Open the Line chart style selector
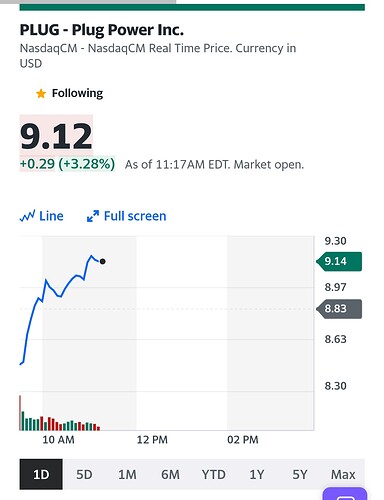This screenshot has height=500, width=384. (x=41, y=216)
